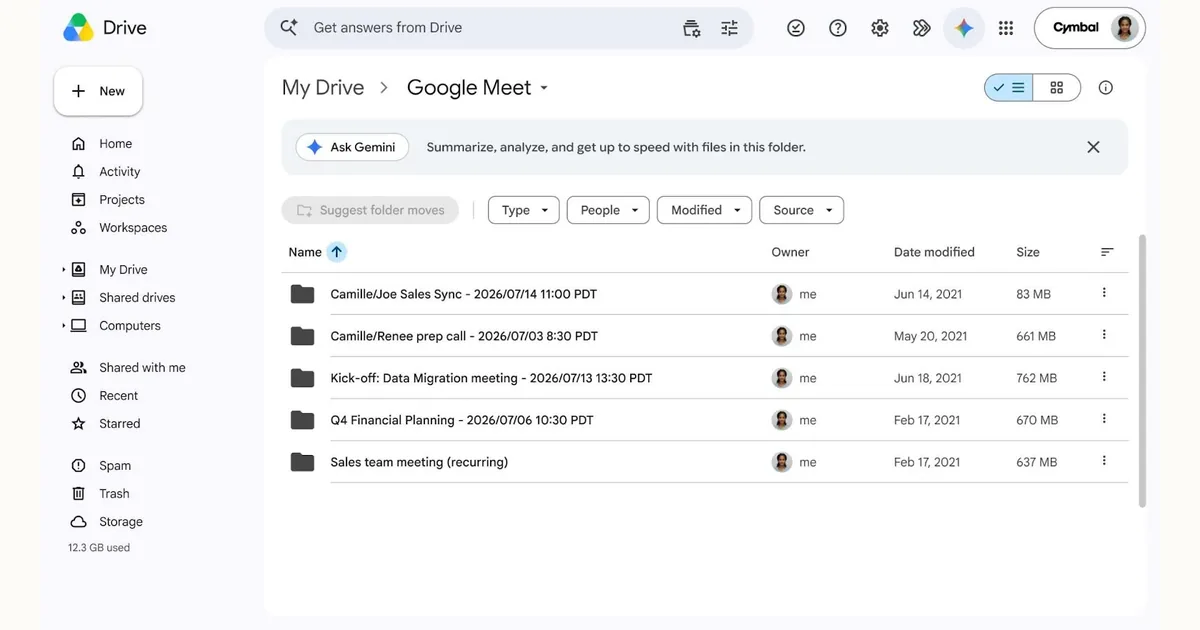
Task: Click the file list vertical scrollbar
Action: point(1143,372)
